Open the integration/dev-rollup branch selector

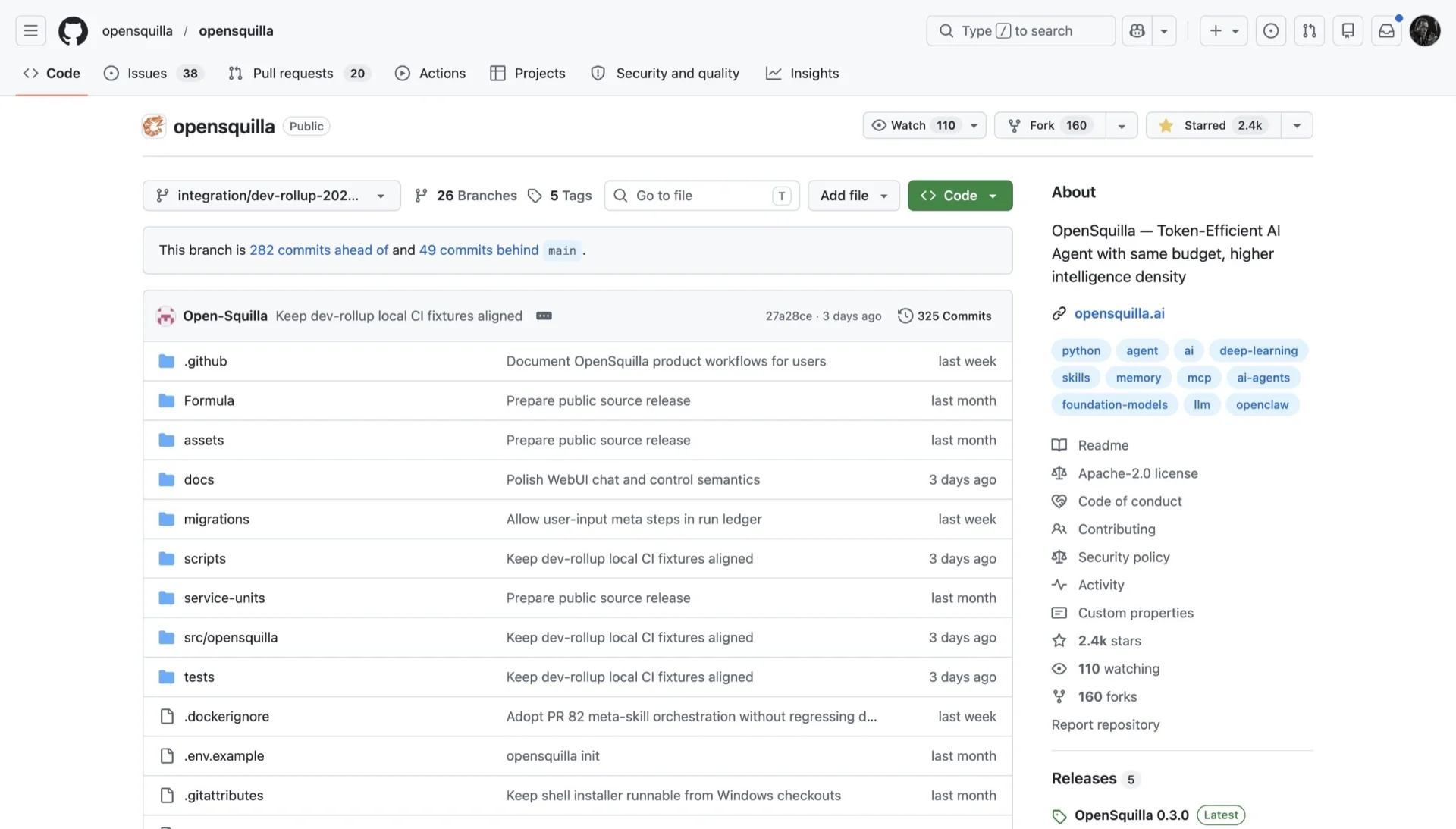coord(271,196)
